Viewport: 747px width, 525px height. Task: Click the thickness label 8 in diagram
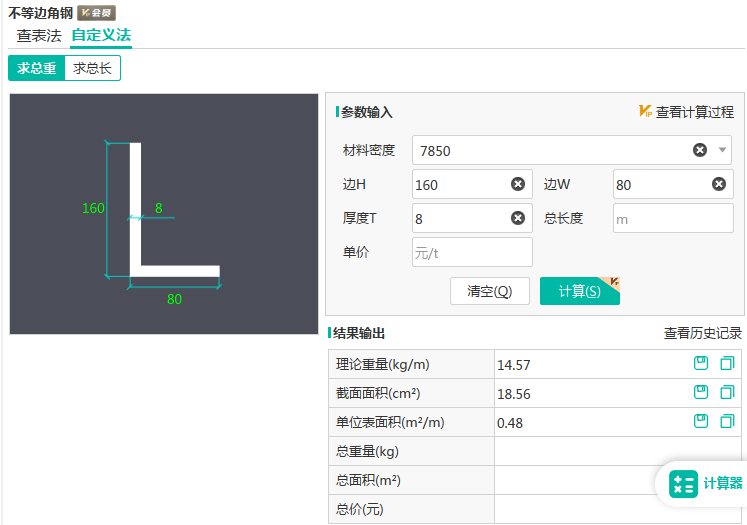(159, 208)
